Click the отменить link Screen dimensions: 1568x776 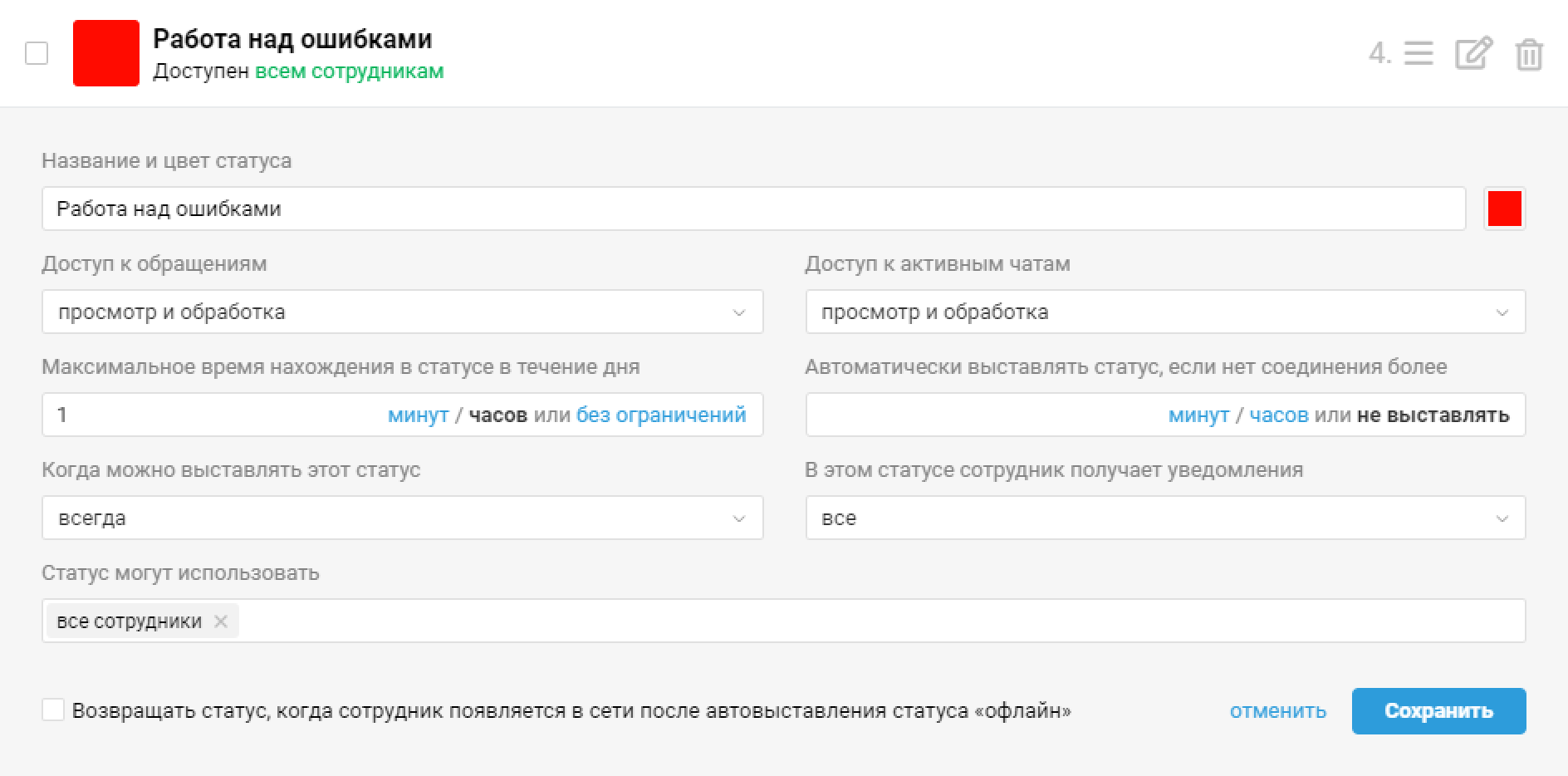[1278, 711]
